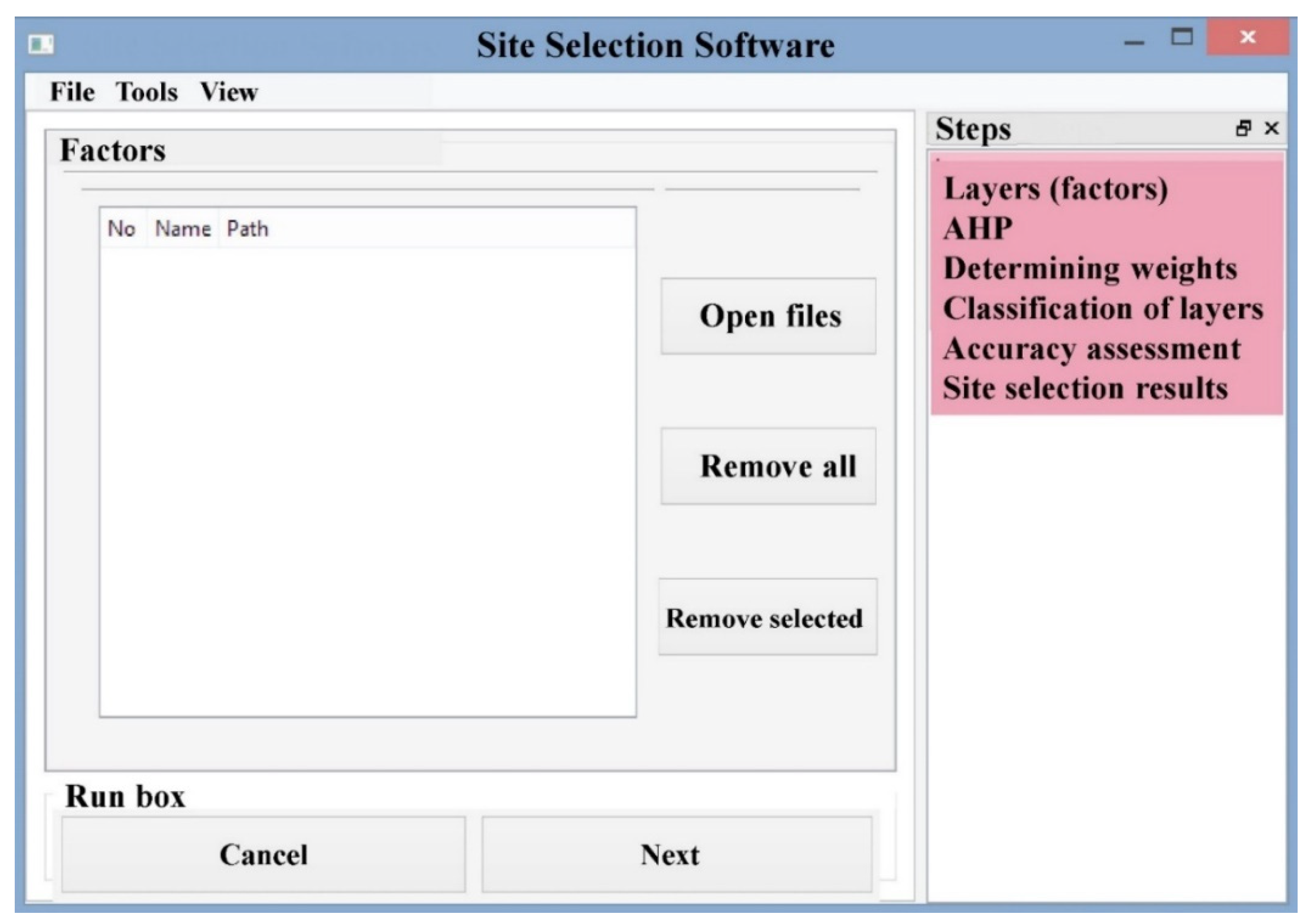Select the Layers (factors) step
Image resolution: width=1311 pixels, height=924 pixels.
1055,189
